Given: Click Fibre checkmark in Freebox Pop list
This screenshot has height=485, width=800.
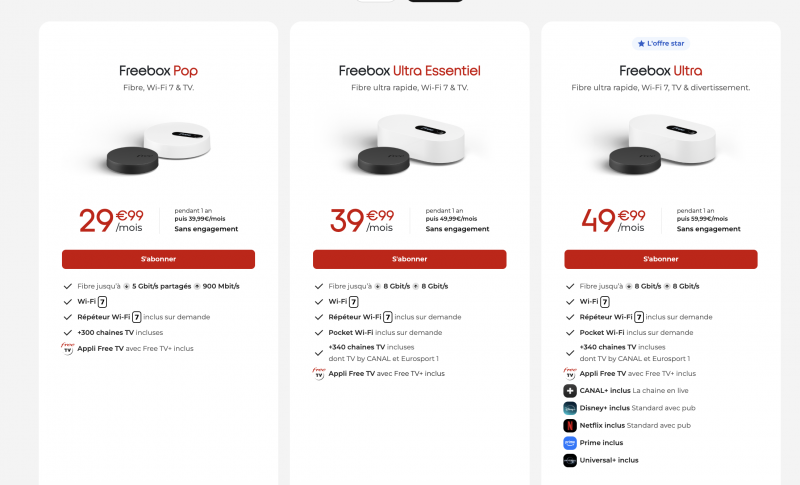Looking at the screenshot, I should [67, 286].
